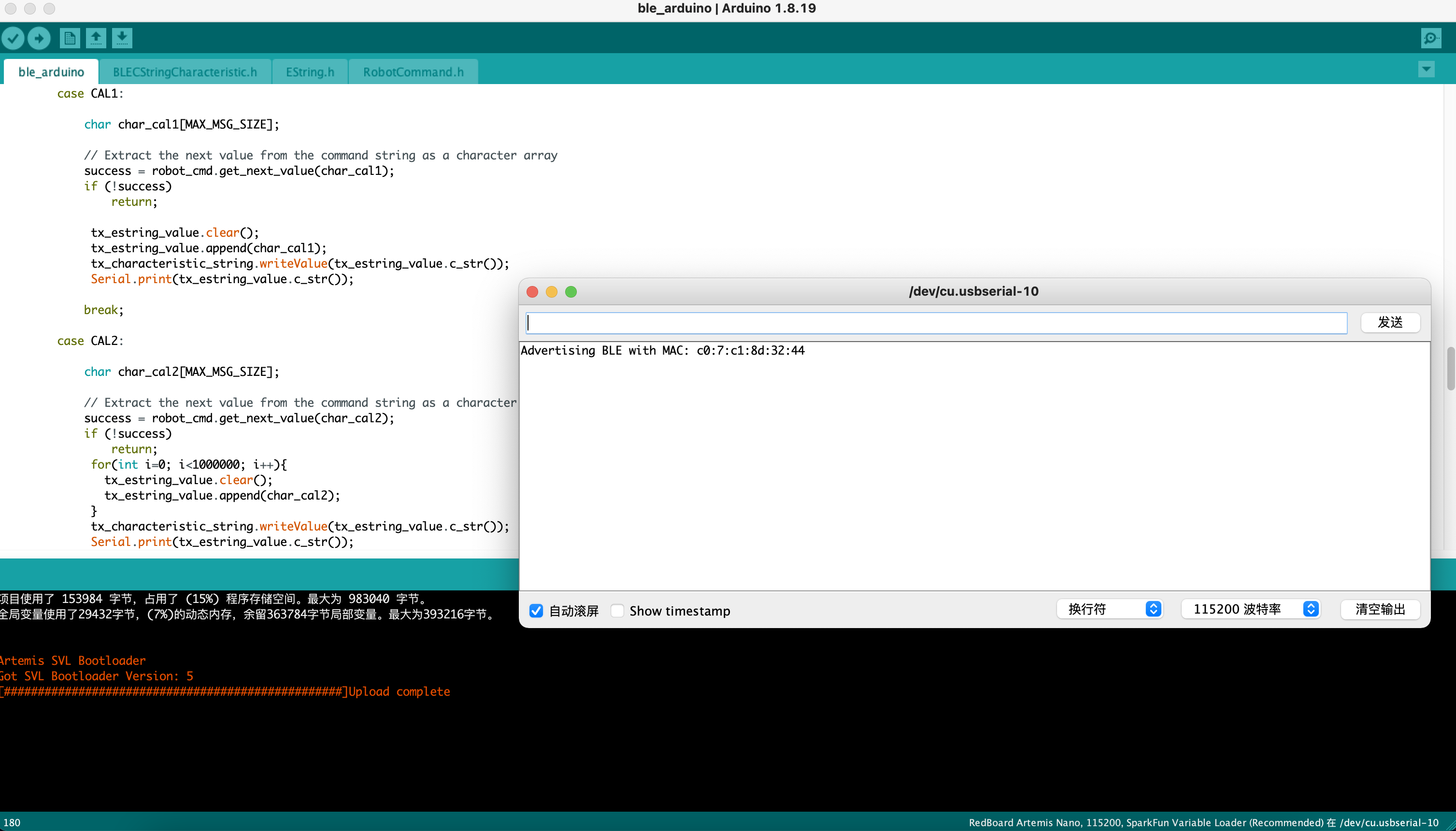Click the 'break;' statement in editor
The height and width of the screenshot is (831, 1456).
(104, 310)
